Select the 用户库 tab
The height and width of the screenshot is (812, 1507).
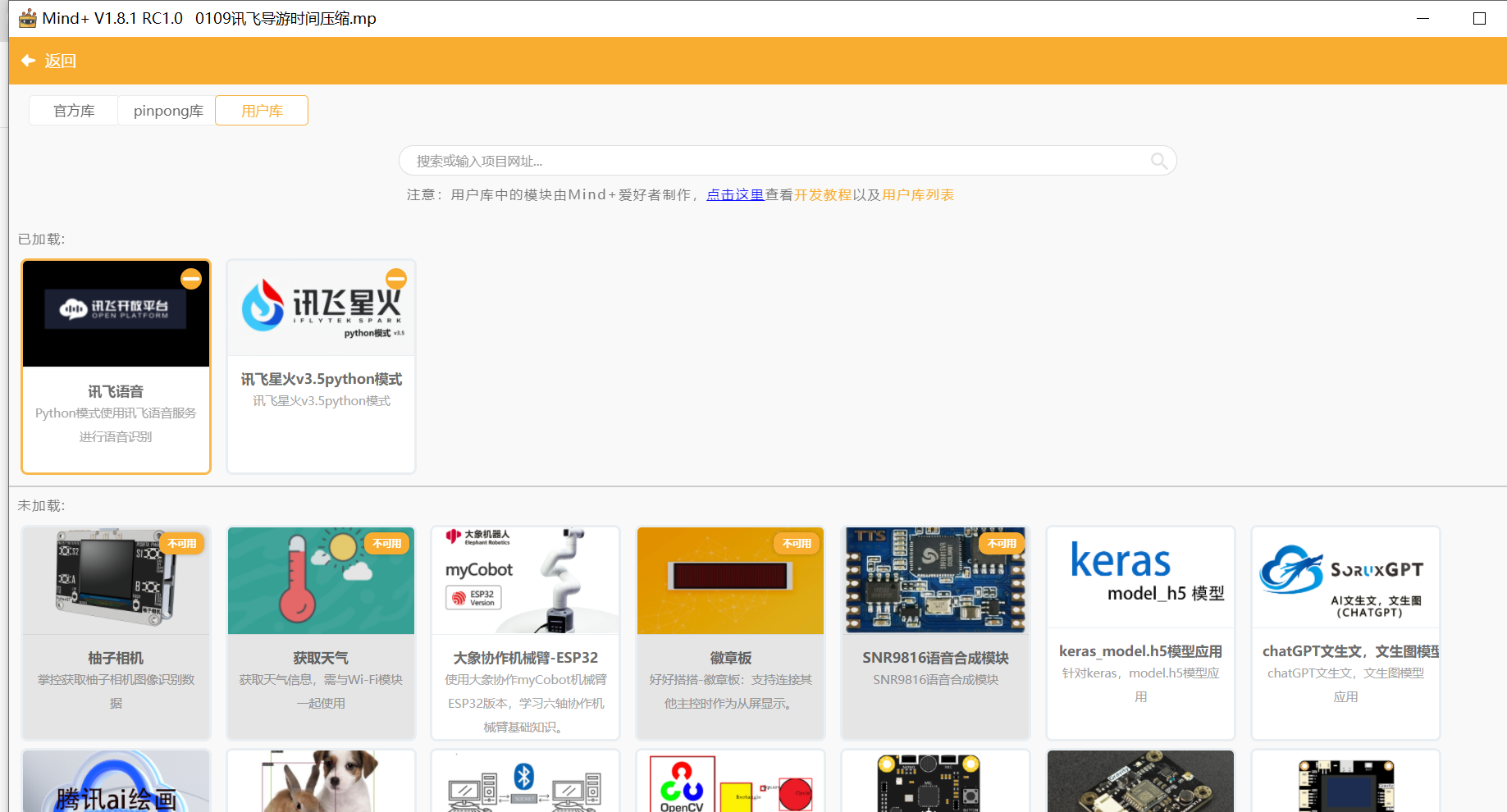pyautogui.click(x=262, y=111)
